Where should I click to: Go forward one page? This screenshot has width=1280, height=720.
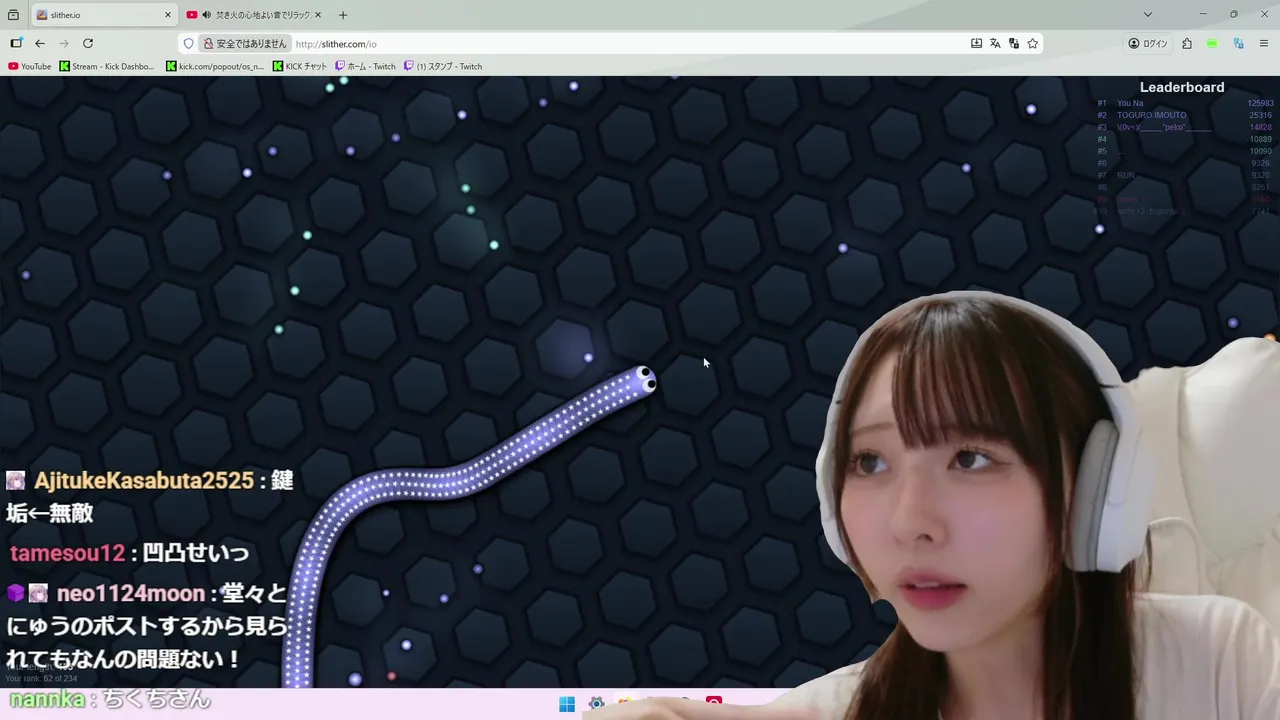pyautogui.click(x=64, y=43)
